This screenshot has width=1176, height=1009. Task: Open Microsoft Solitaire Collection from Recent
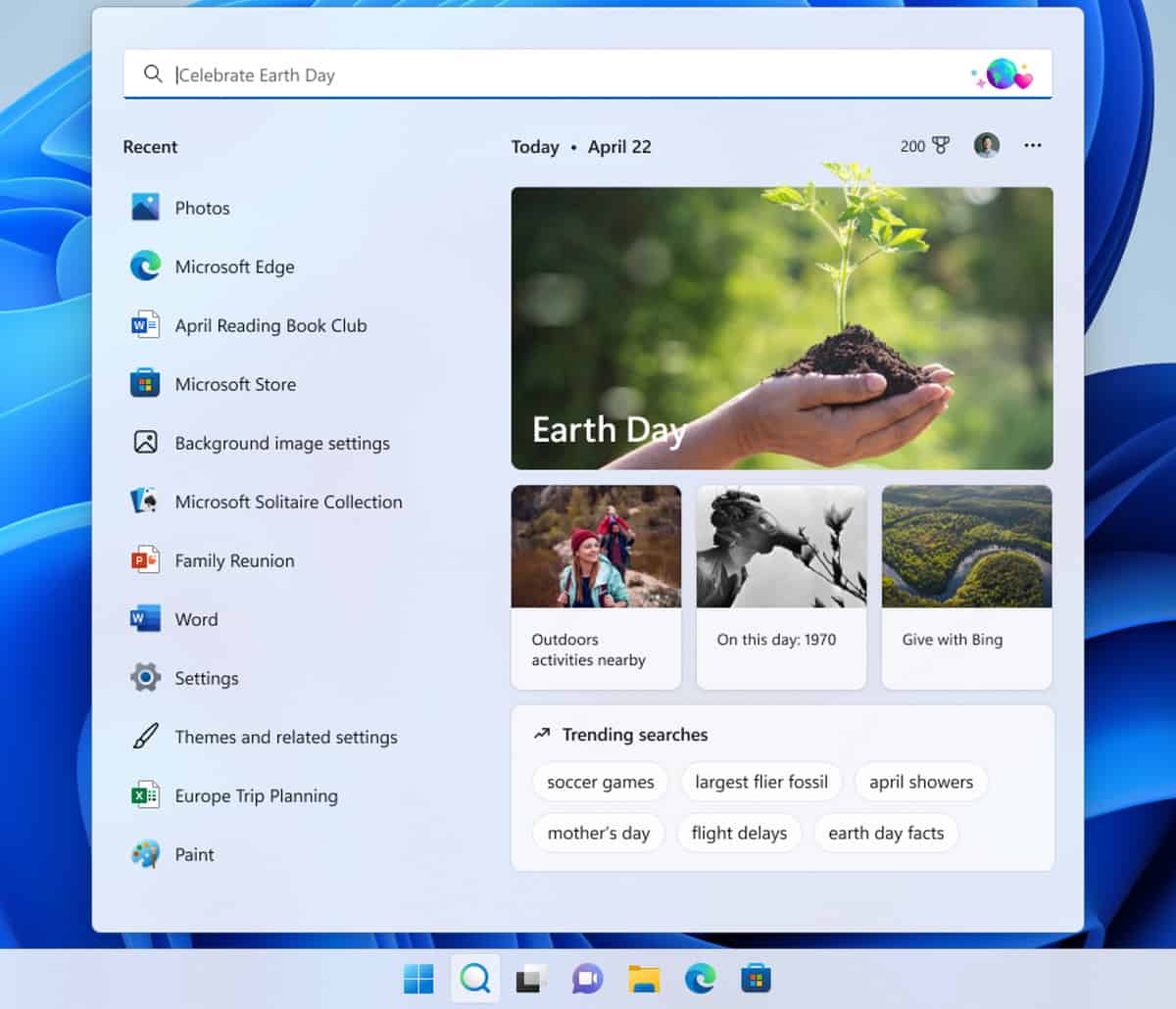tap(288, 502)
